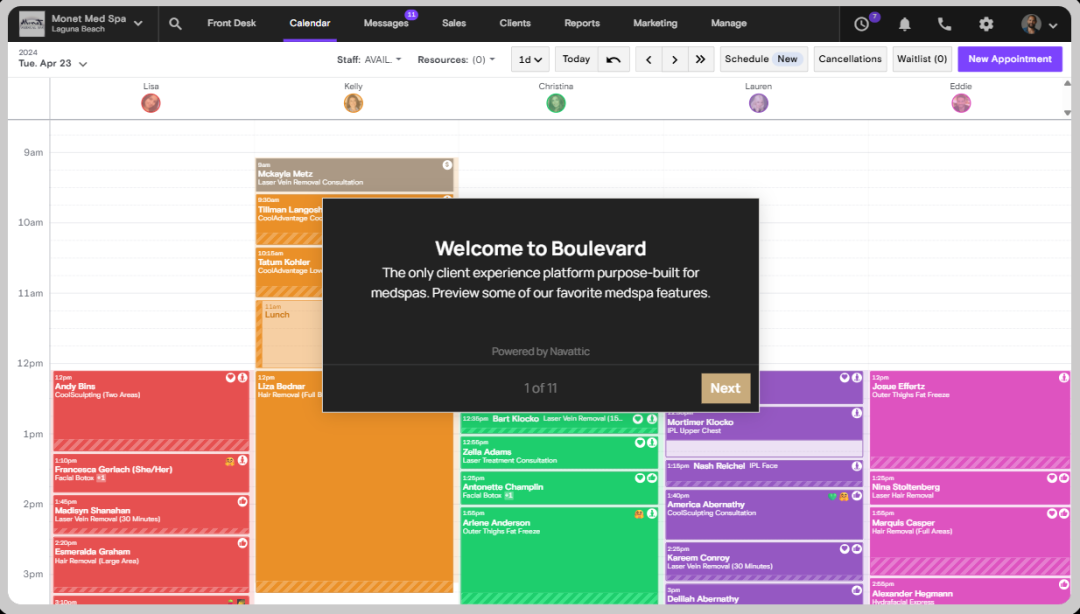This screenshot has height=614, width=1080.
Task: Open the Cancellations list
Action: [849, 59]
